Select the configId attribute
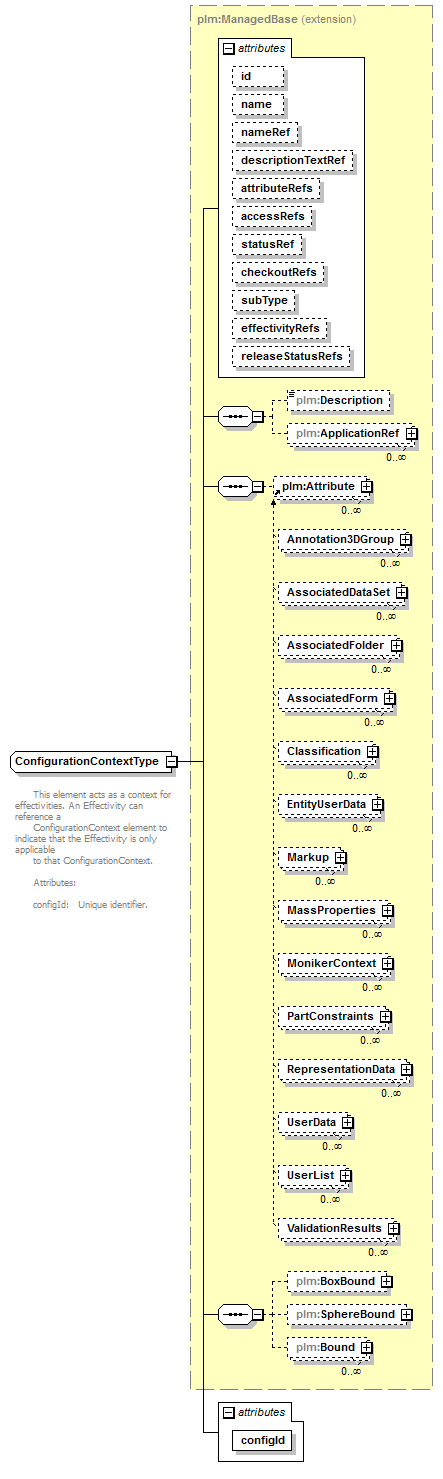This screenshot has height=1479, width=443. click(x=264, y=1441)
